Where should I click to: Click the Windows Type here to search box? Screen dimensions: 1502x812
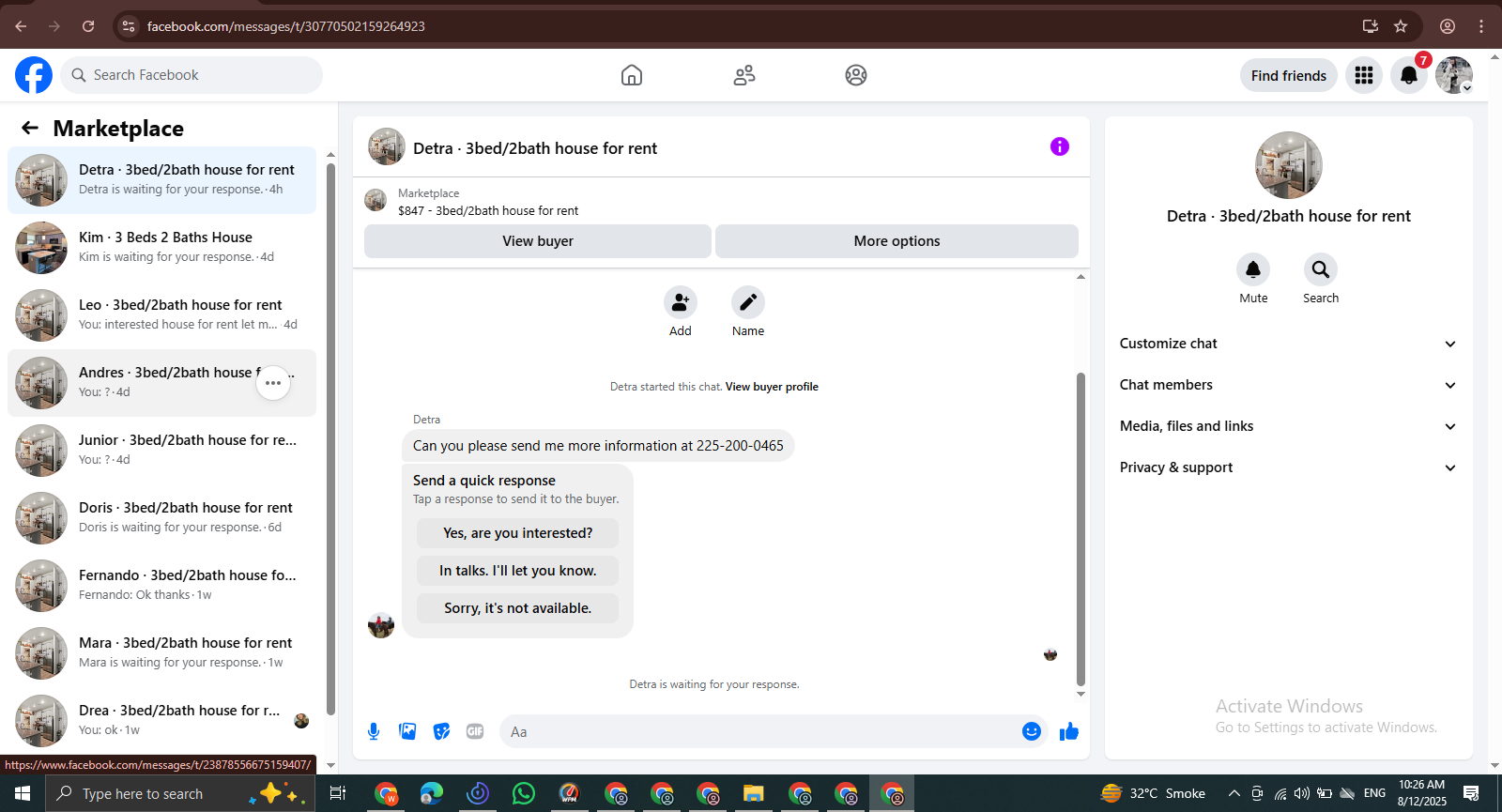point(178,793)
